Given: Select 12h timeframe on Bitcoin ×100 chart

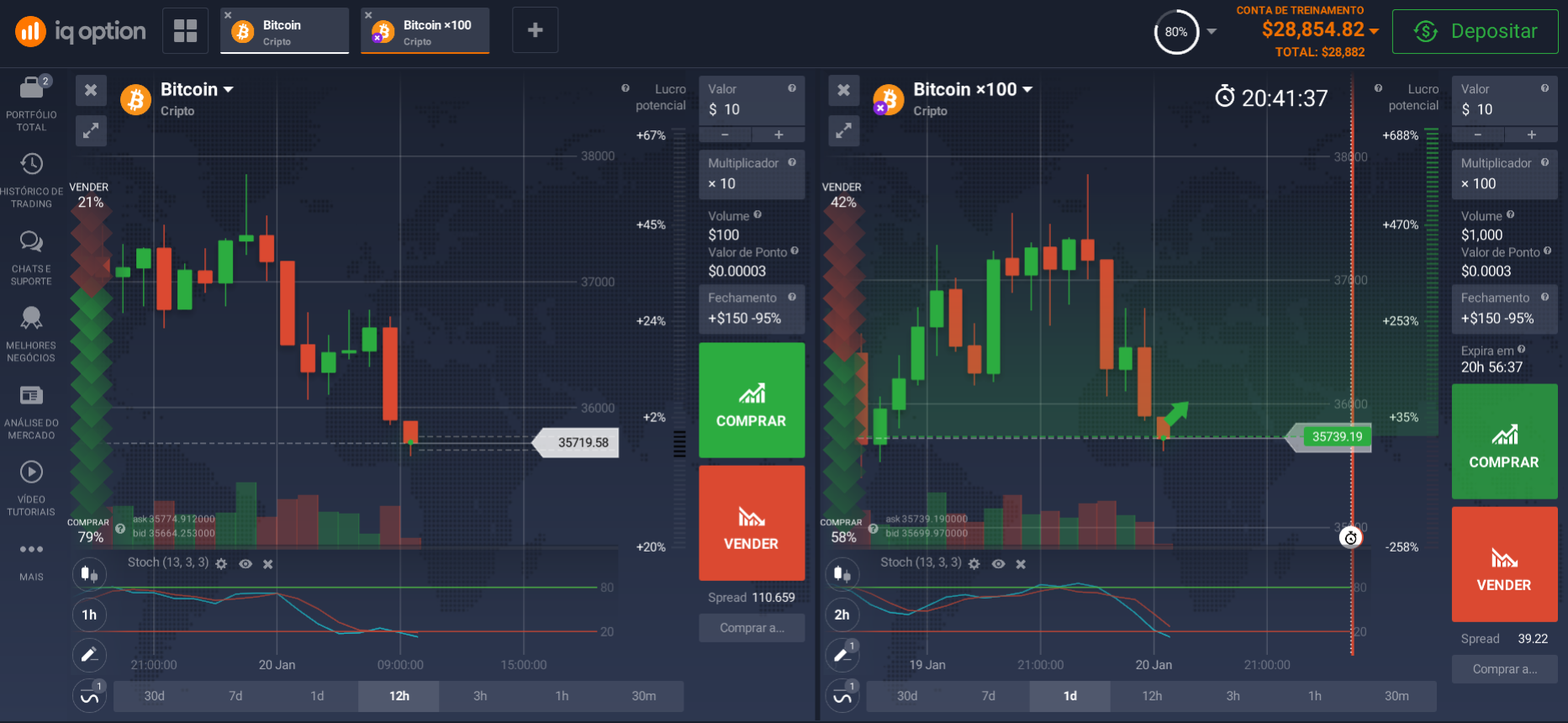Looking at the screenshot, I should click(x=1152, y=696).
